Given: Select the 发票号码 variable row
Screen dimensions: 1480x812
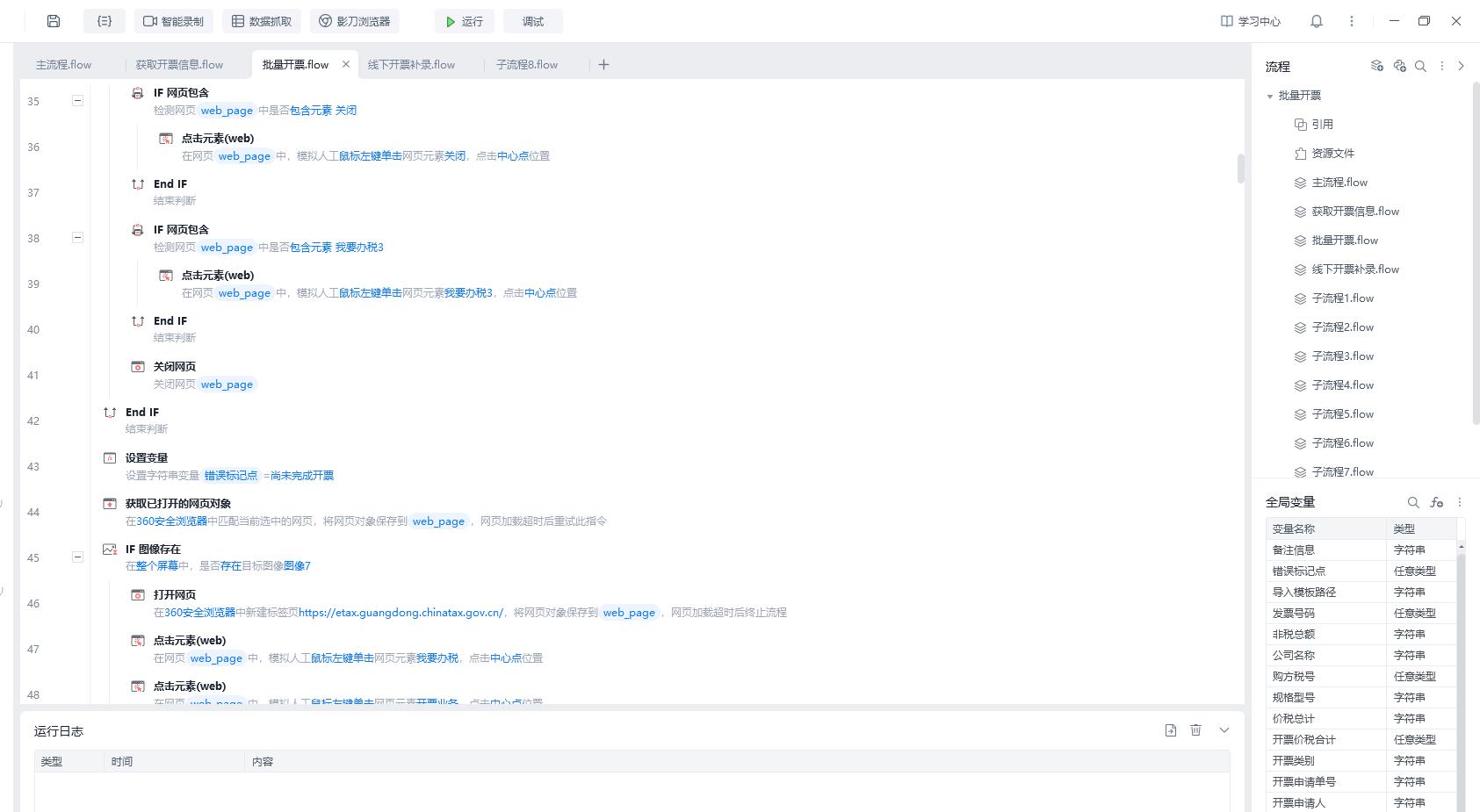Looking at the screenshot, I should [x=1361, y=613].
